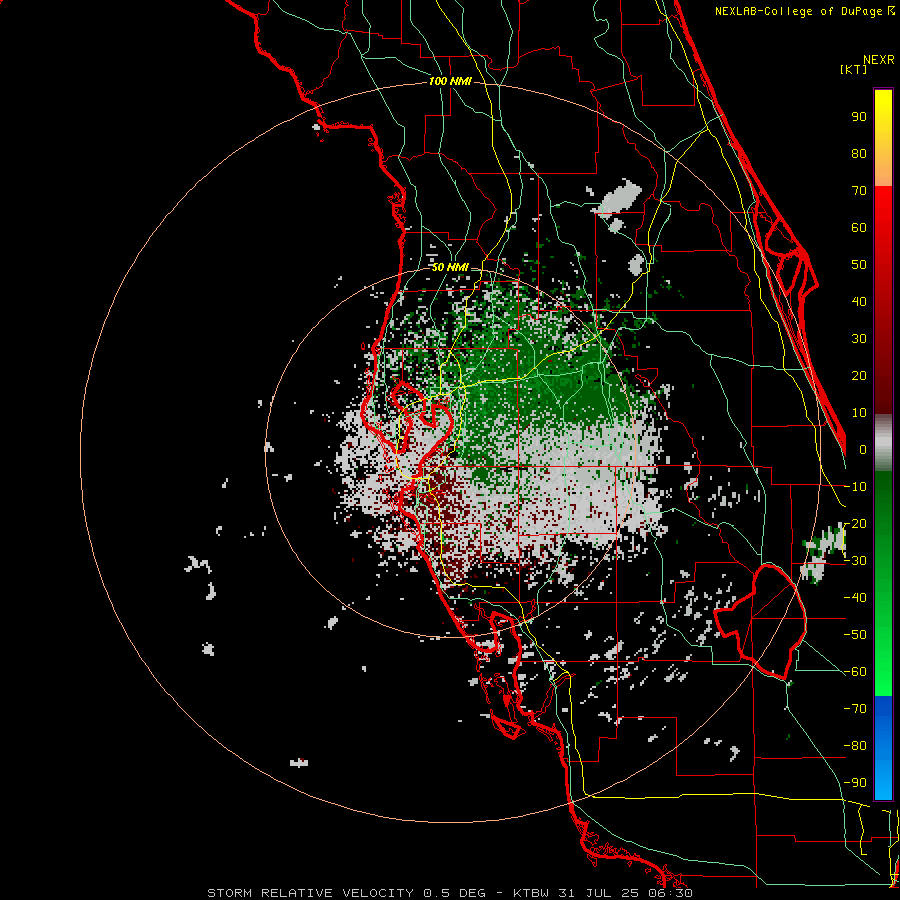Click the -70 knot scale label
The width and height of the screenshot is (900, 900).
pyautogui.click(x=855, y=709)
